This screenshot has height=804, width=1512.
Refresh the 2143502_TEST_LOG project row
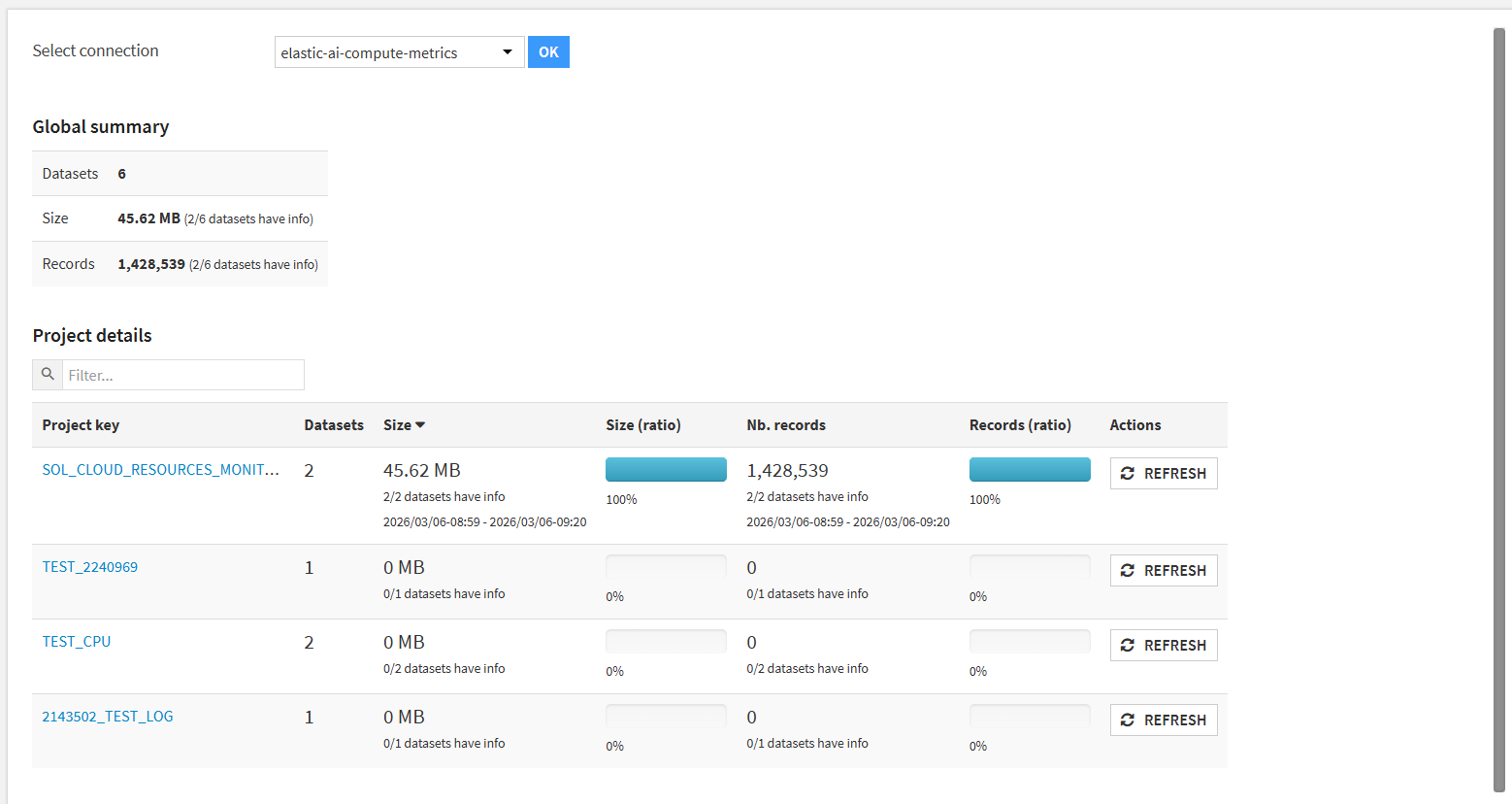1164,720
